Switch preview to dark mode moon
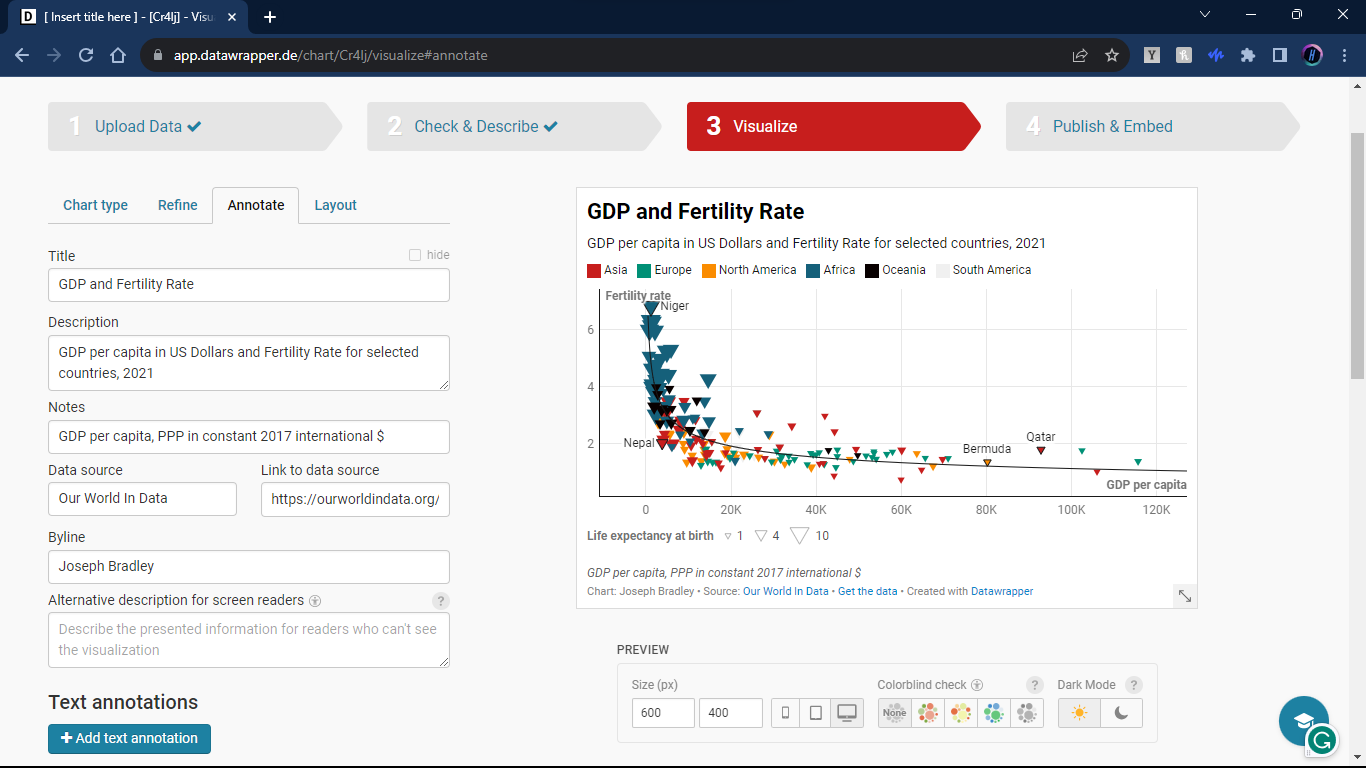This screenshot has width=1366, height=768. (1121, 713)
